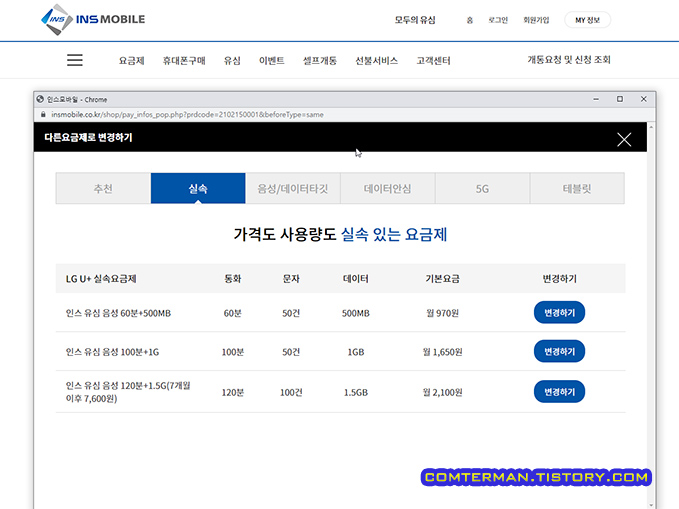Open the 휴대폰구매 menu

(184, 61)
